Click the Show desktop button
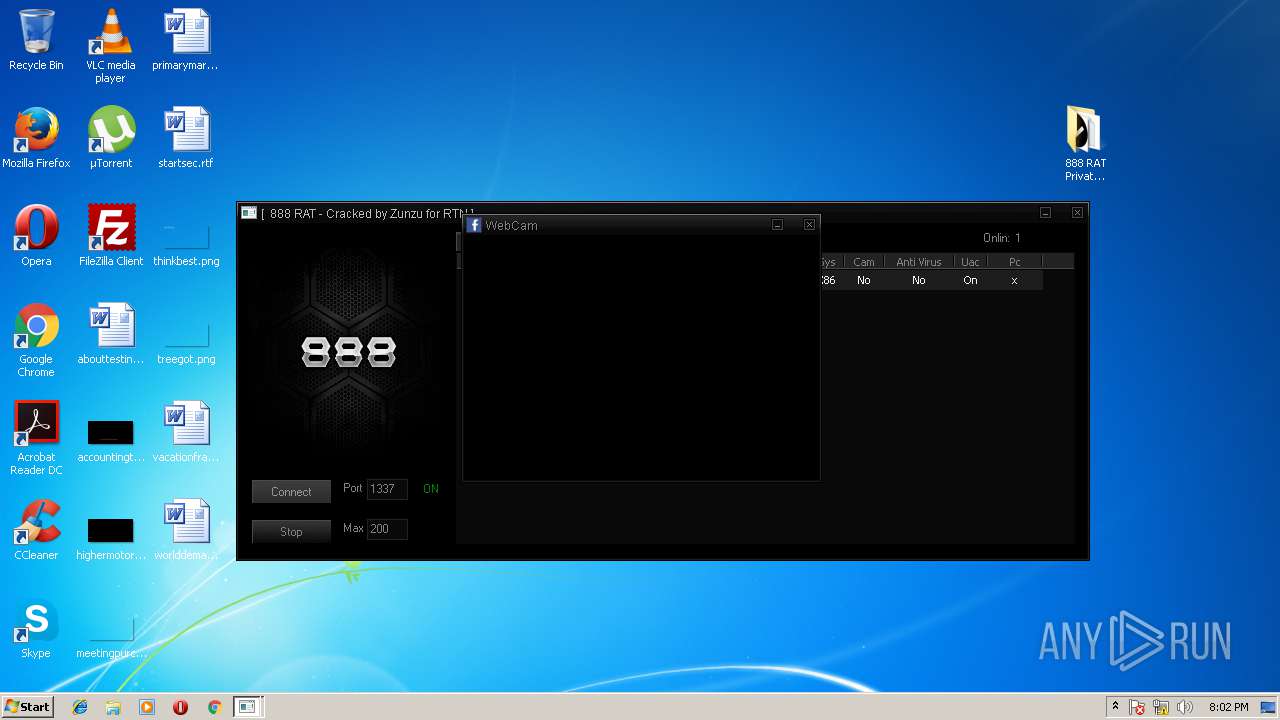The height and width of the screenshot is (720, 1280). pyautogui.click(x=1269, y=707)
